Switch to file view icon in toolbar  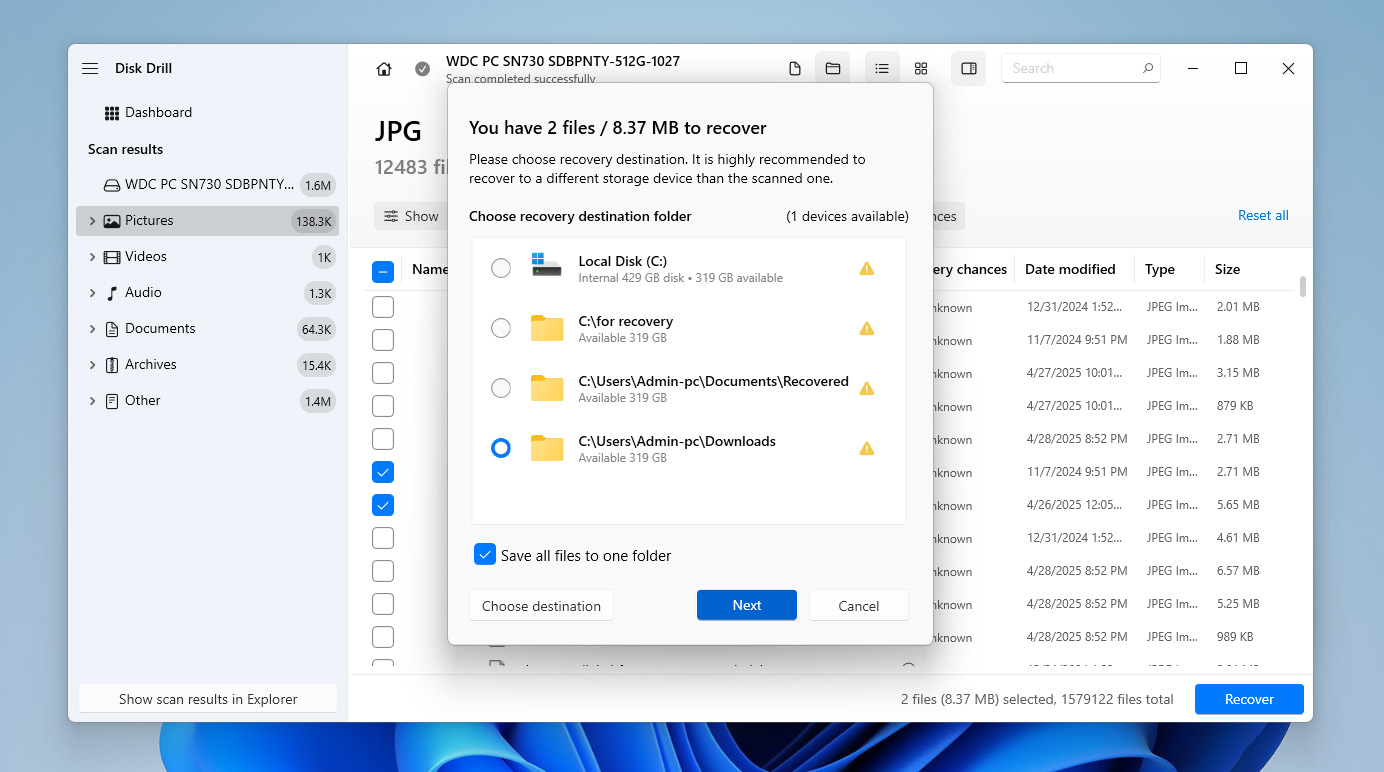[x=795, y=68]
